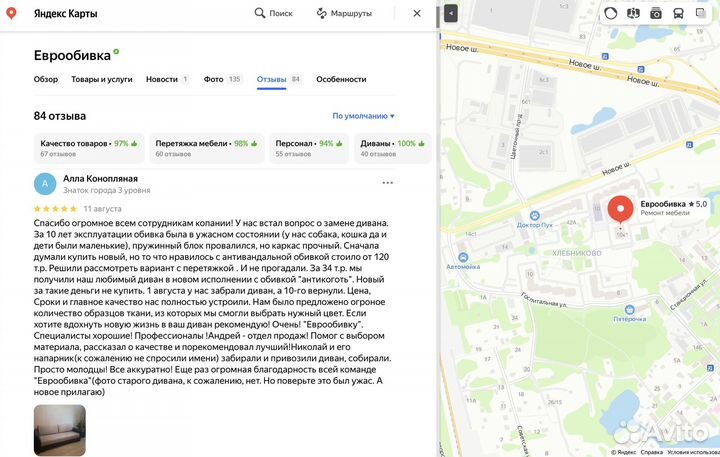
Task: Open street panoramas camera icon
Action: 656,13
